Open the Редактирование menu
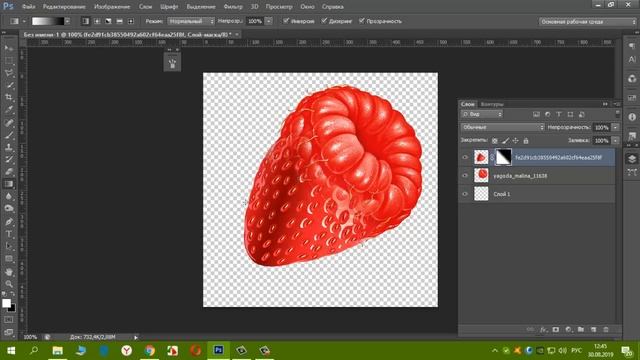Image resolution: width=640 pixels, height=360 pixels. (x=64, y=7)
